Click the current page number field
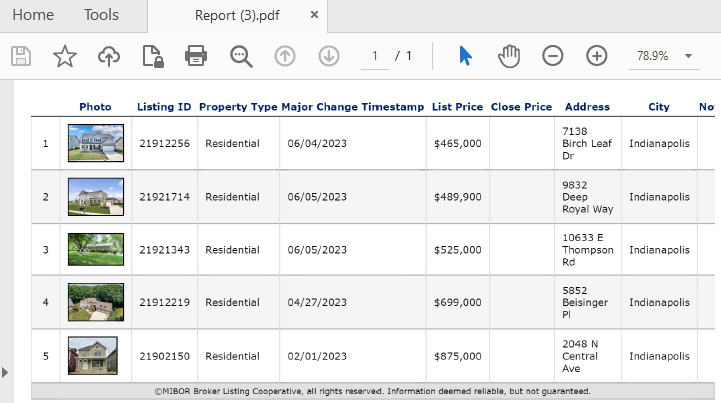This screenshot has width=721, height=403. pos(375,56)
